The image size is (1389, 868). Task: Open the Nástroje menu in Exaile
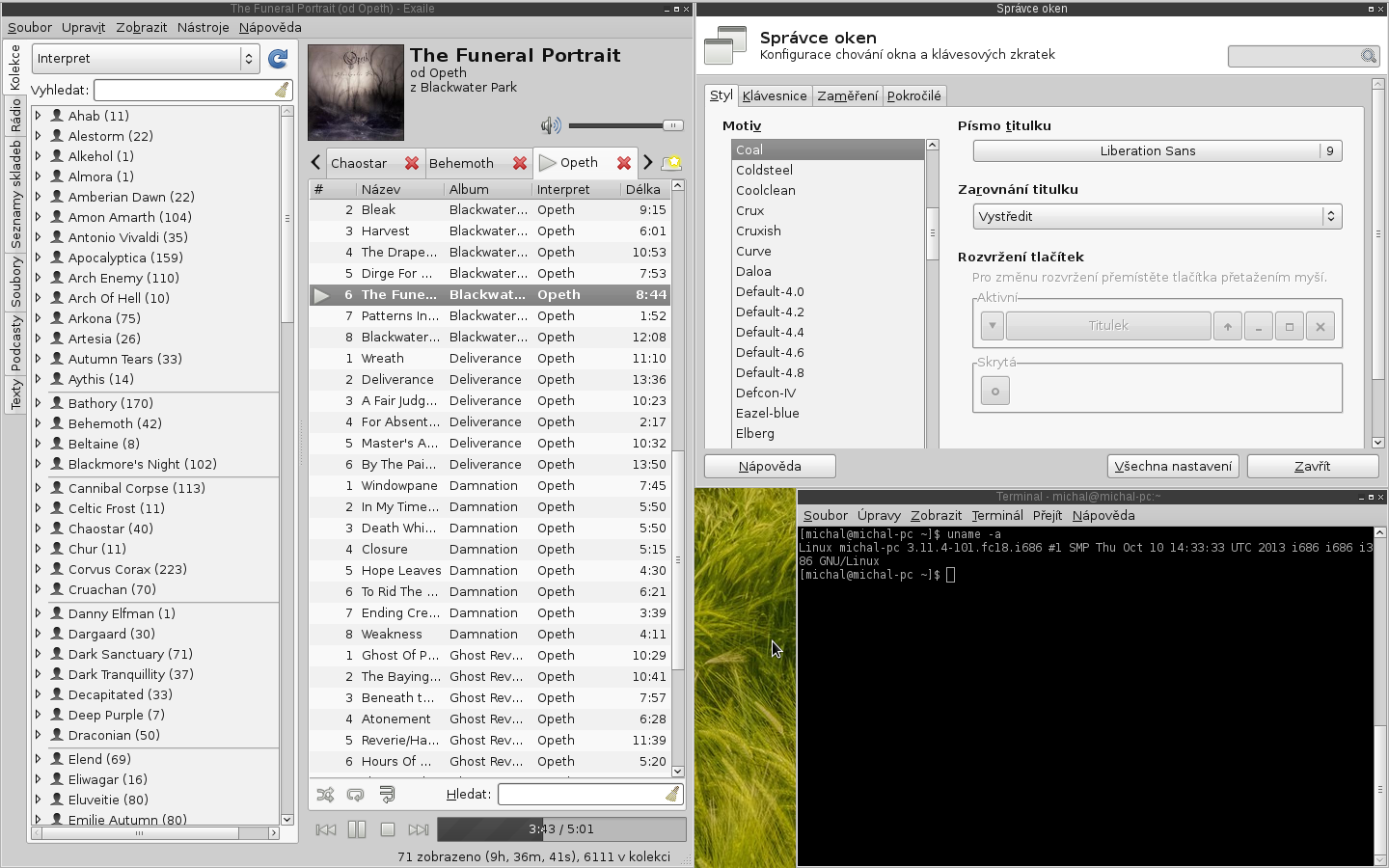click(x=203, y=27)
